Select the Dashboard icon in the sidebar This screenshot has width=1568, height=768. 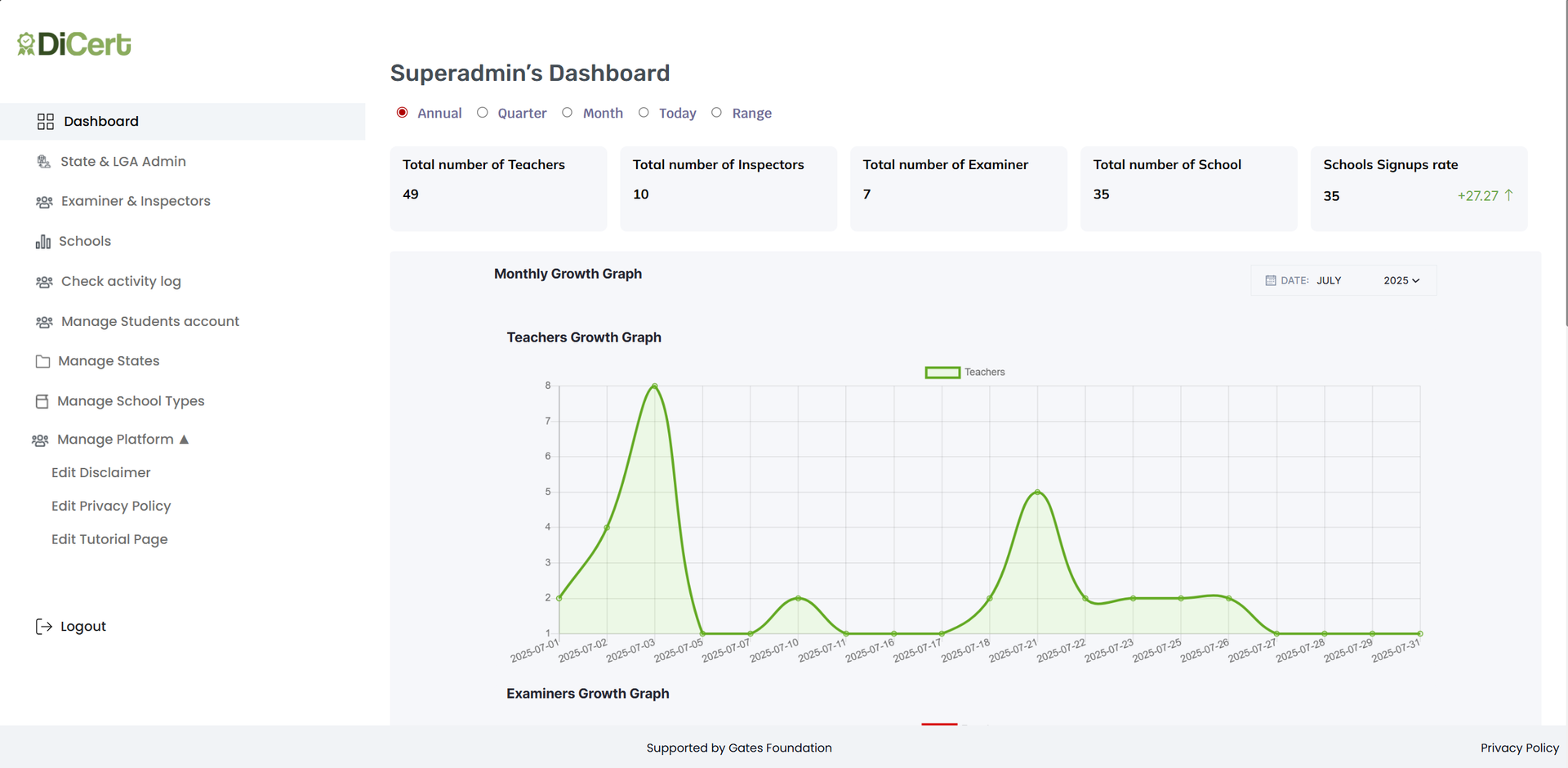pyautogui.click(x=46, y=121)
